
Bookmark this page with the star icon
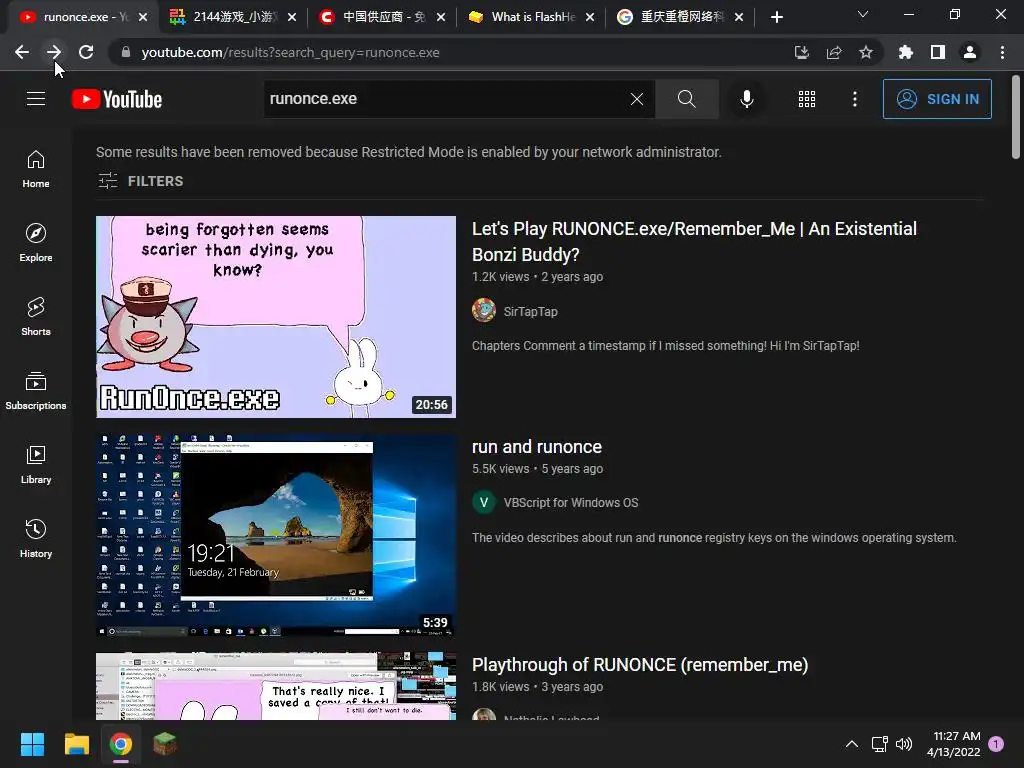(866, 52)
